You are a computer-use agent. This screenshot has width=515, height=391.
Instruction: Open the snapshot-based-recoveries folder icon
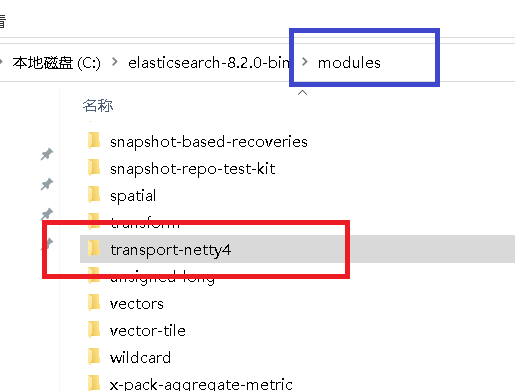(94, 141)
